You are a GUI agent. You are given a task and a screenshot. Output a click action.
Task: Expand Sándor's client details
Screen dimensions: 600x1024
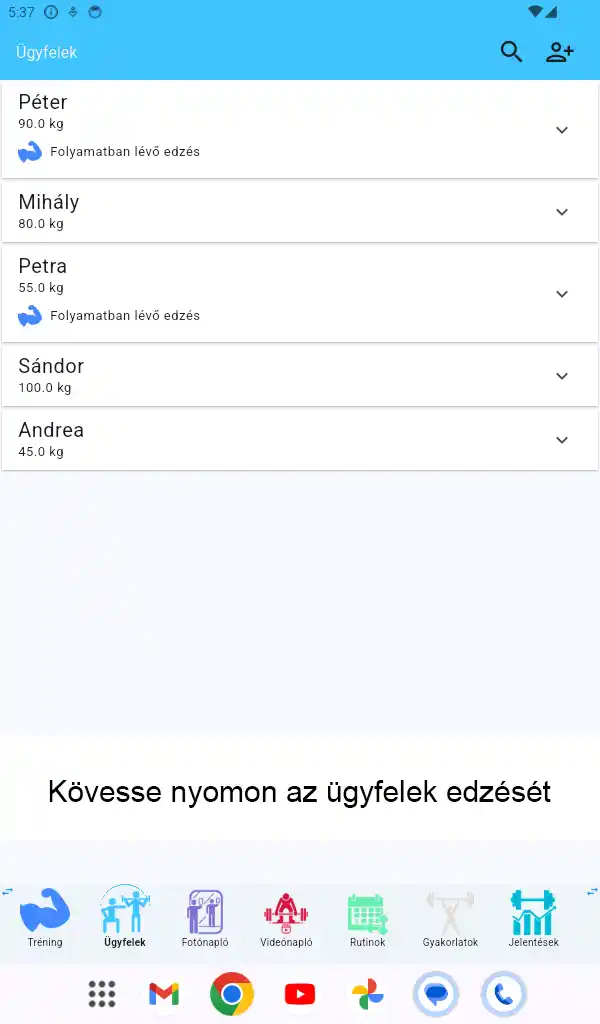(x=562, y=376)
